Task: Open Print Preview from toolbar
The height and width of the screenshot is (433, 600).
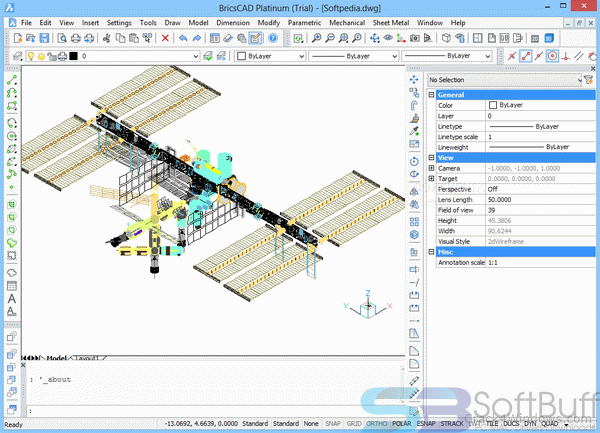Action: (x=62, y=38)
